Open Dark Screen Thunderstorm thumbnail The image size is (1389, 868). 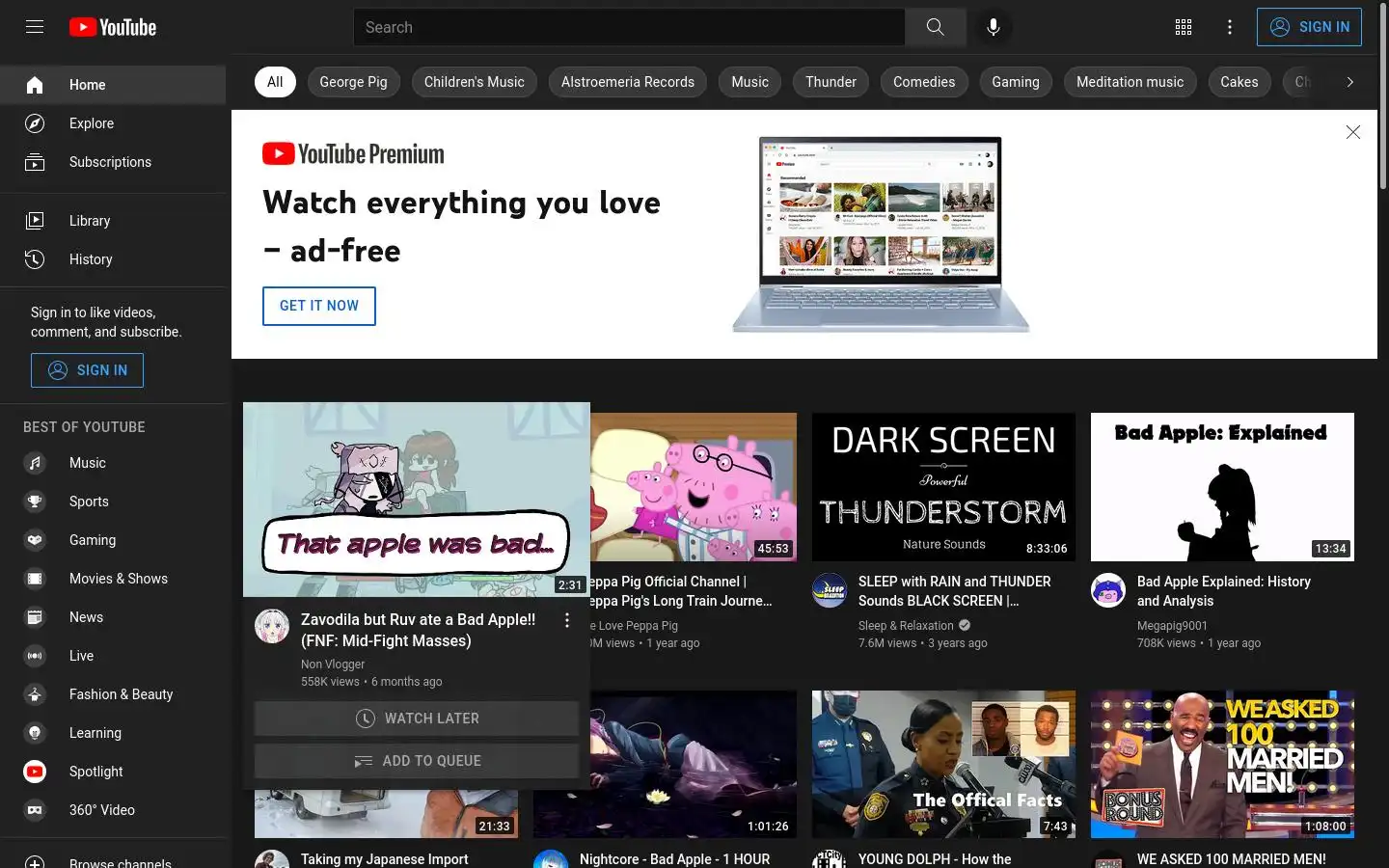[943, 487]
